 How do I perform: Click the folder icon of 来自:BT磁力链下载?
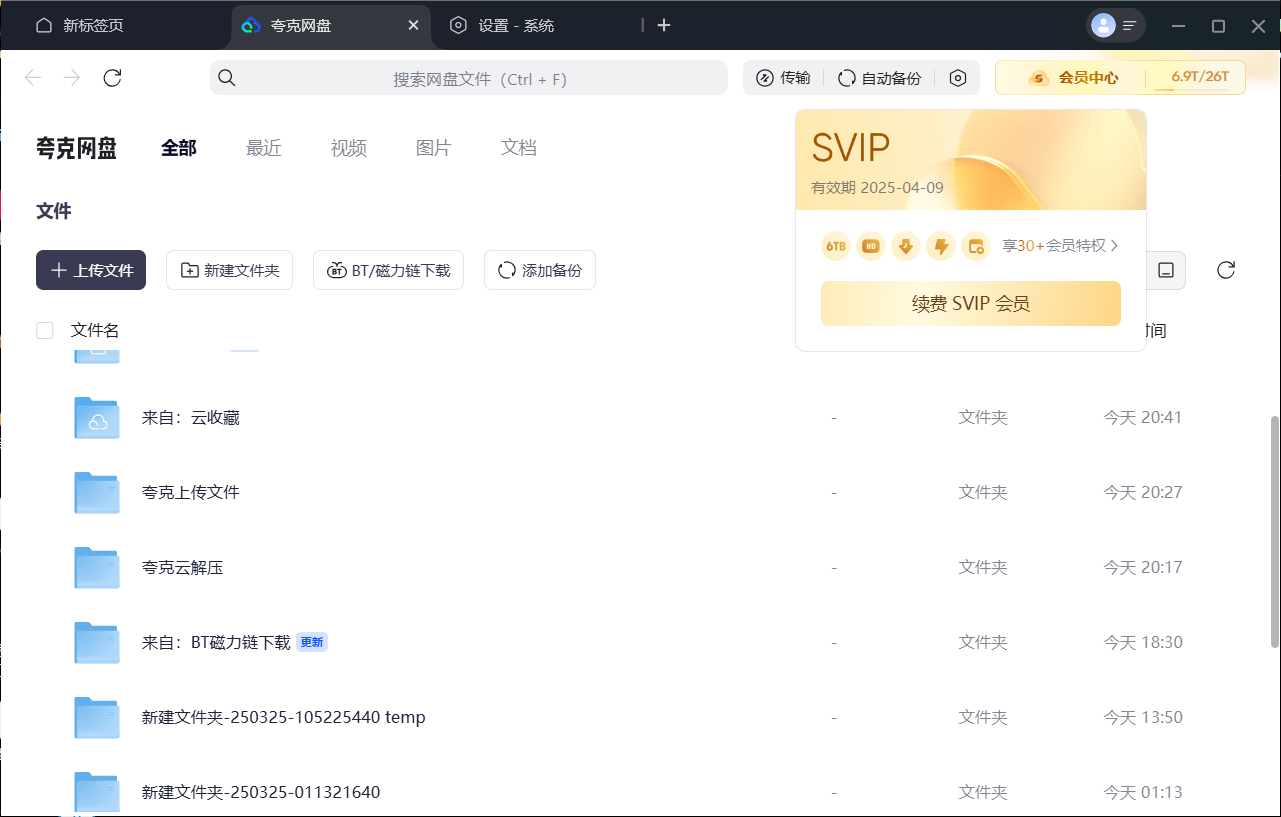(x=97, y=642)
